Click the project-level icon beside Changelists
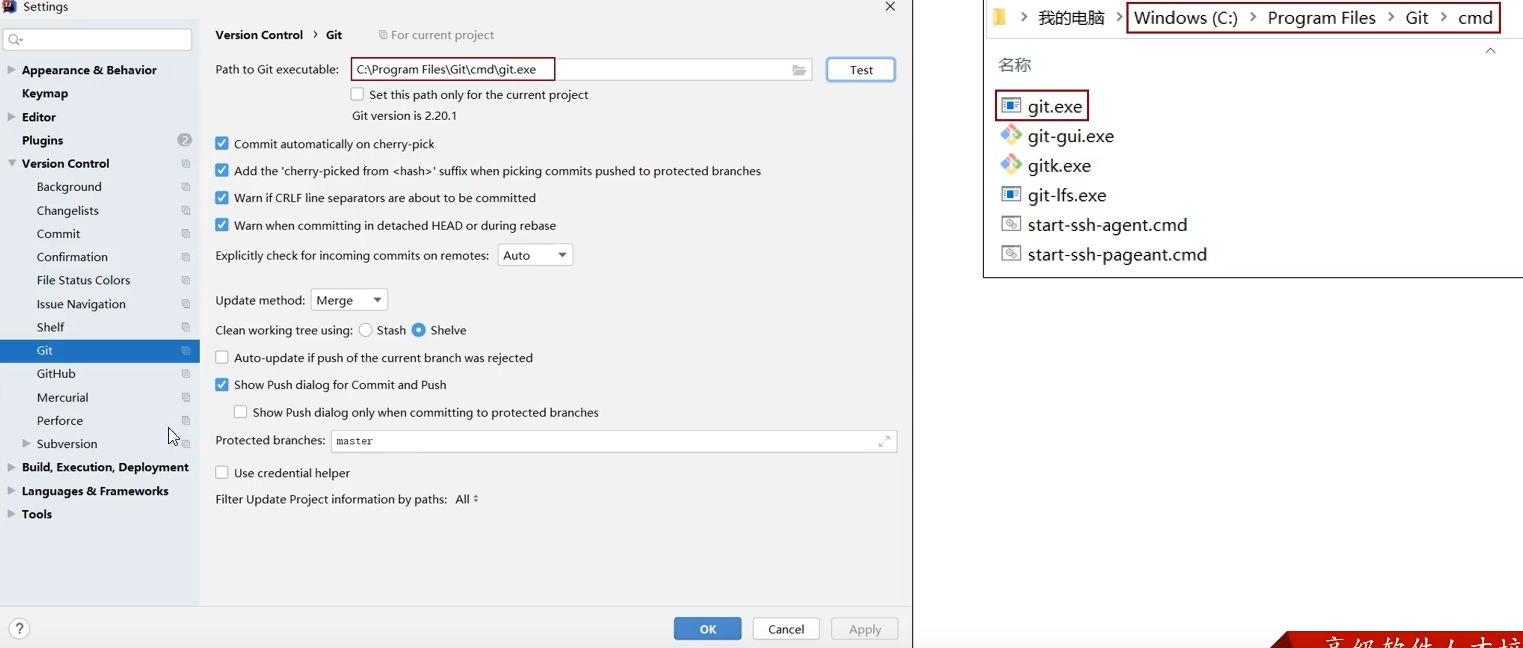1523x648 pixels. click(186, 211)
